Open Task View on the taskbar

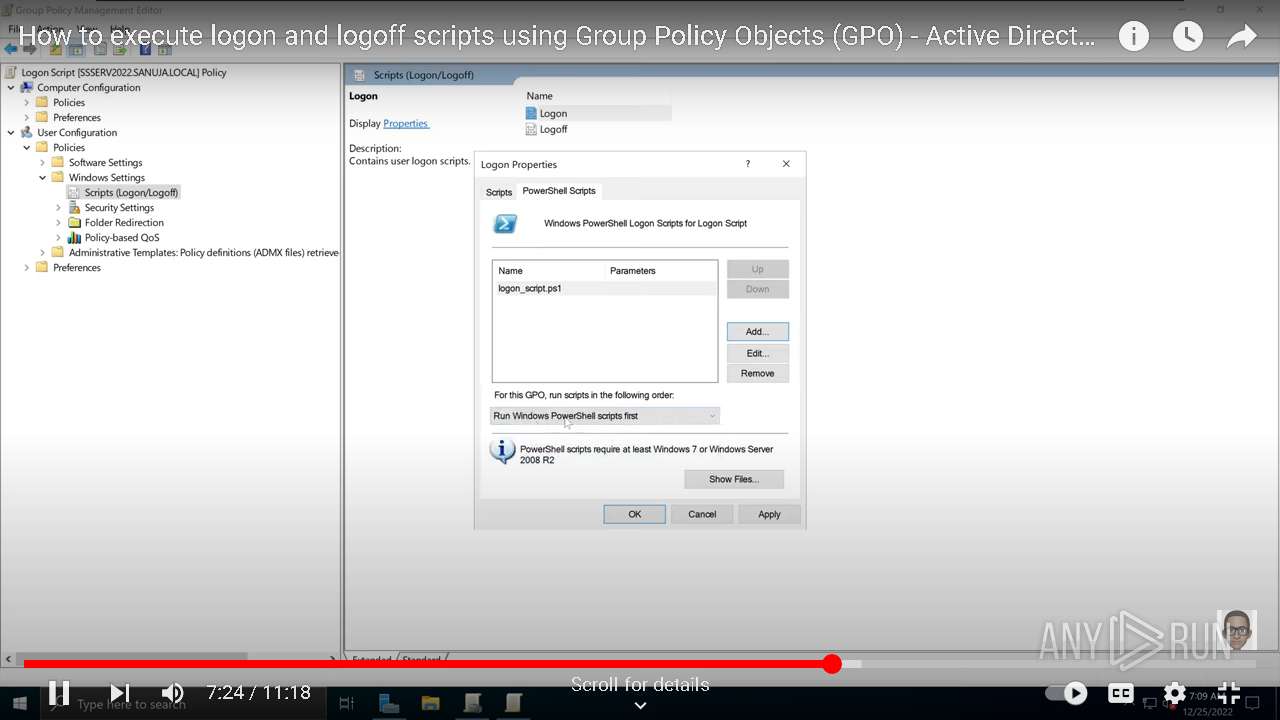tap(346, 703)
